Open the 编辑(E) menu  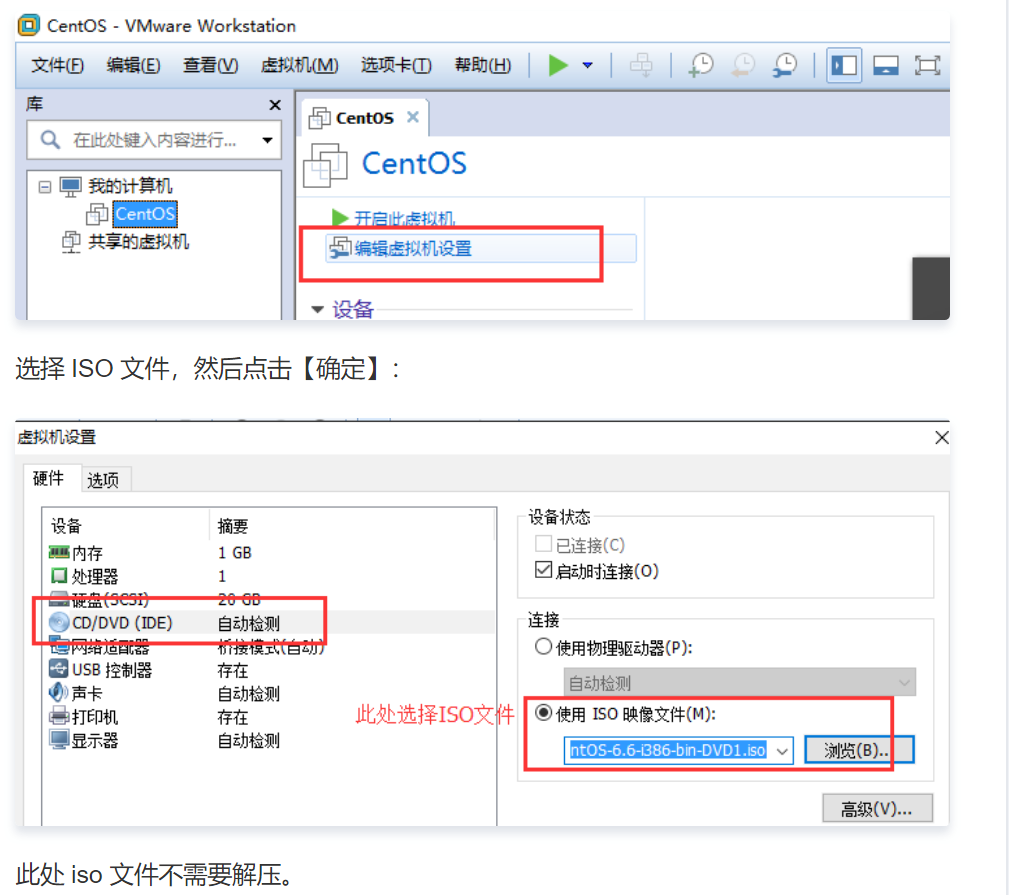coord(133,65)
